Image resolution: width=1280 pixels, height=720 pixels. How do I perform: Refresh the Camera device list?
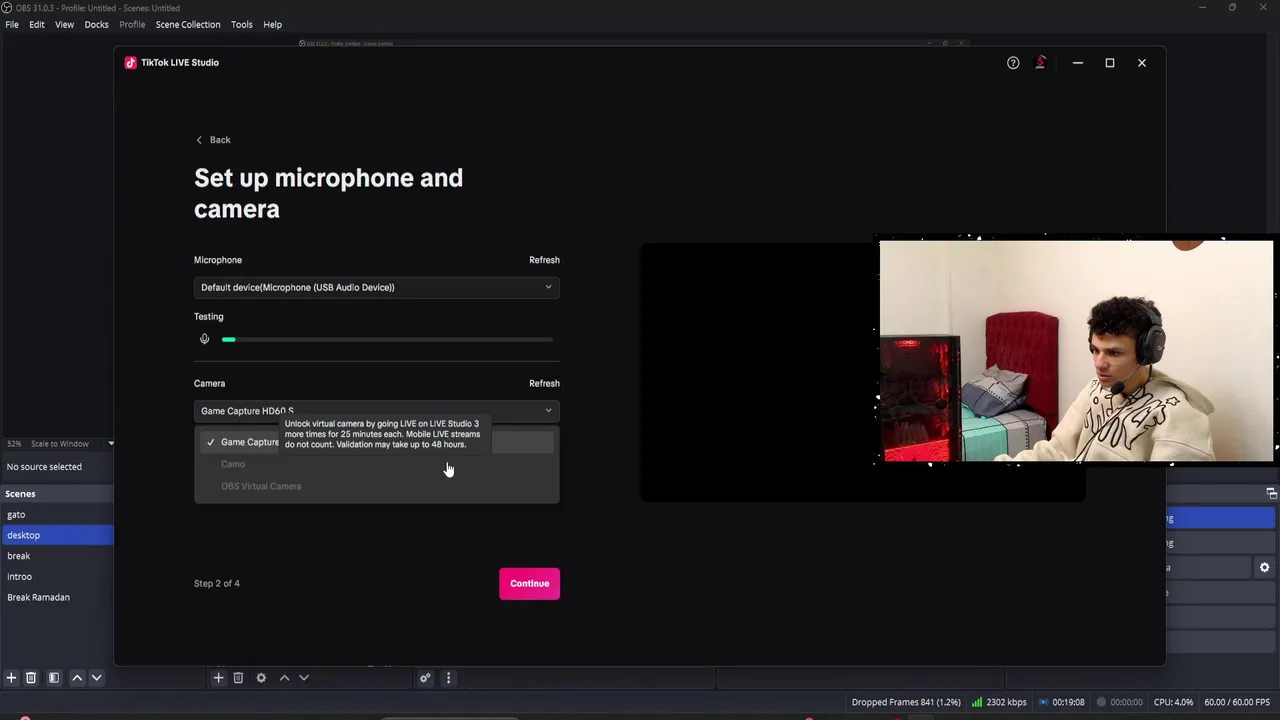pyautogui.click(x=544, y=384)
